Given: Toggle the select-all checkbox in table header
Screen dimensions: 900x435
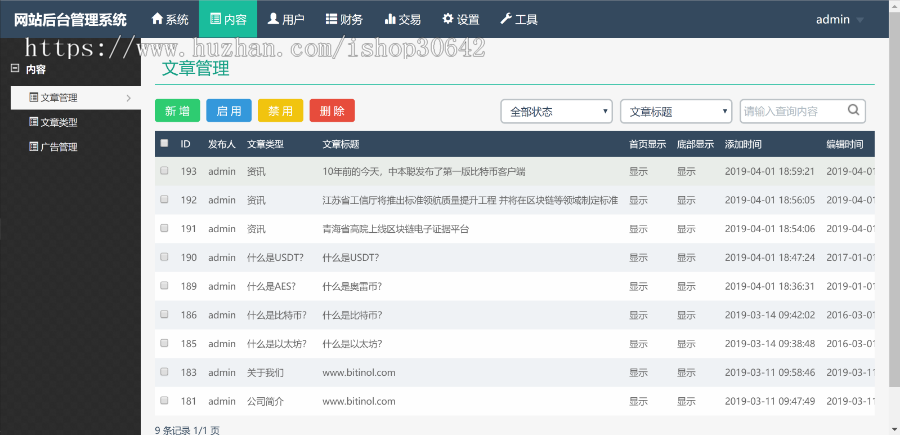Looking at the screenshot, I should pyautogui.click(x=164, y=143).
